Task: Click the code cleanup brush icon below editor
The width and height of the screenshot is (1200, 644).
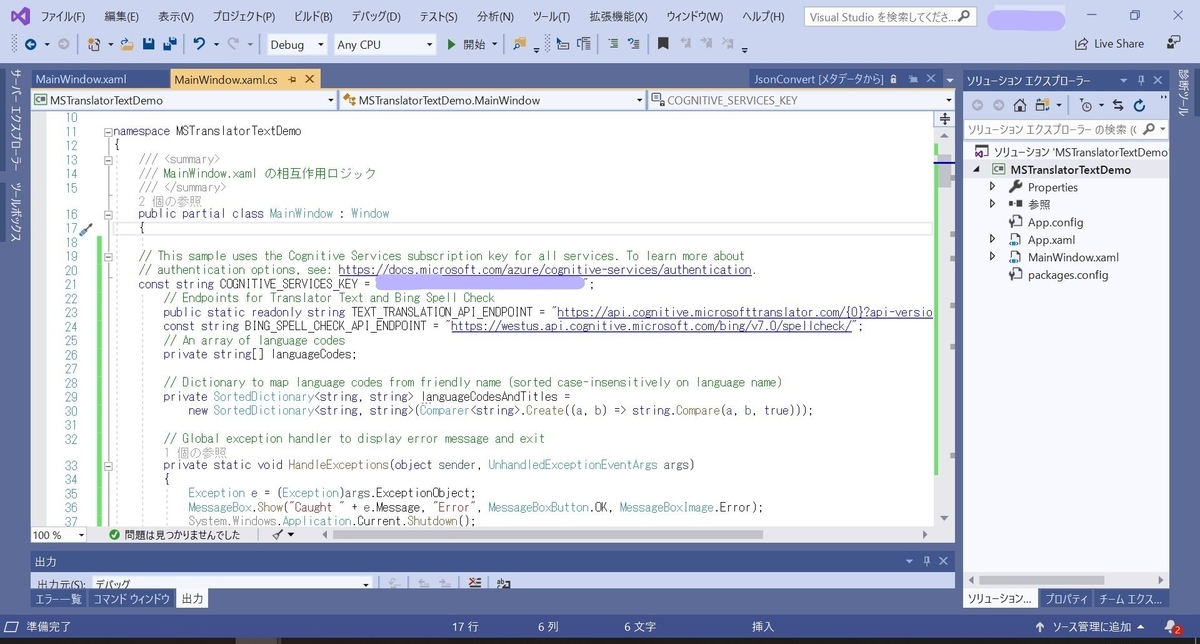Action: pos(278,535)
